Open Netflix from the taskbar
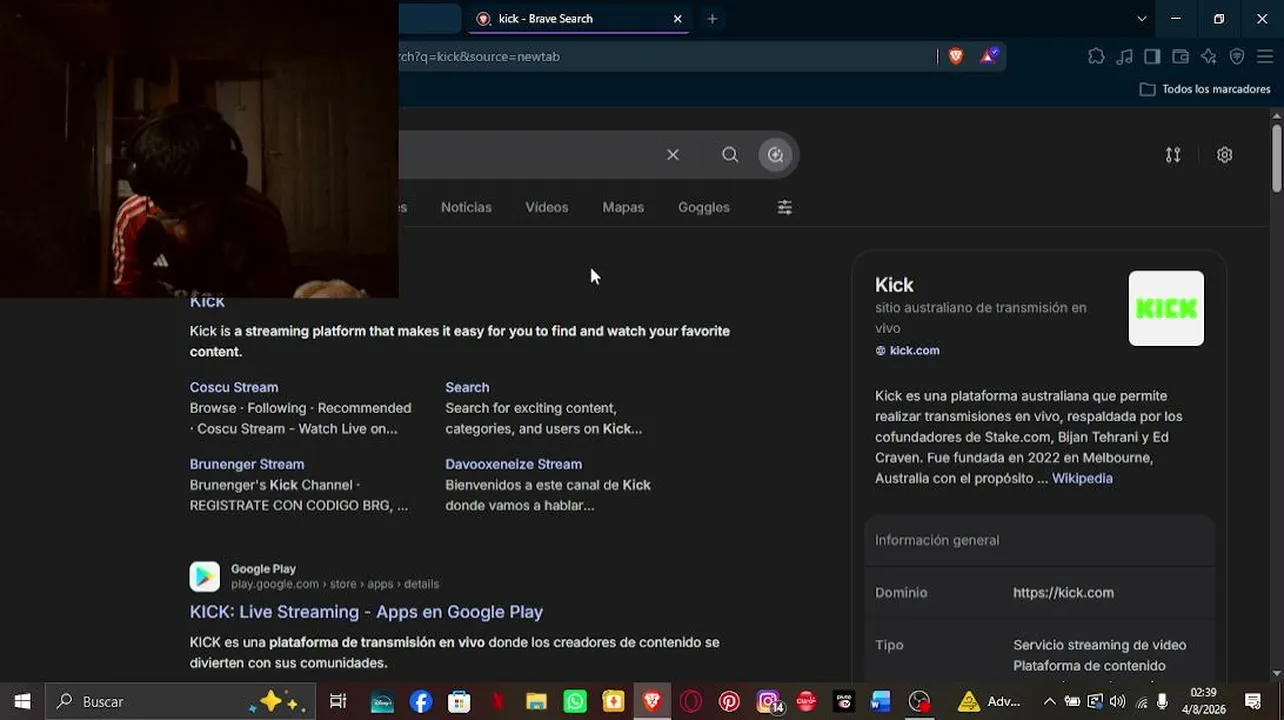1284x720 pixels. click(498, 702)
